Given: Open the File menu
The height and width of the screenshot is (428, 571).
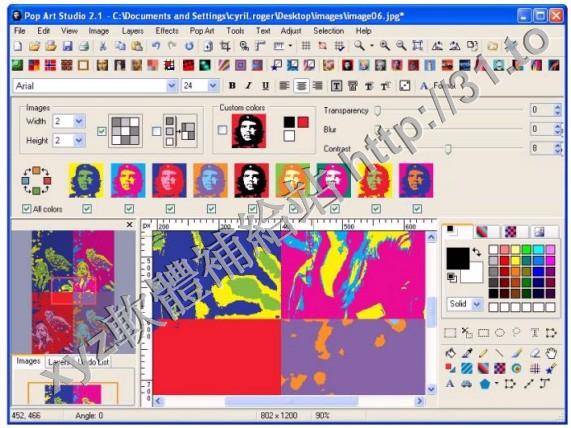Looking at the screenshot, I should [20, 31].
